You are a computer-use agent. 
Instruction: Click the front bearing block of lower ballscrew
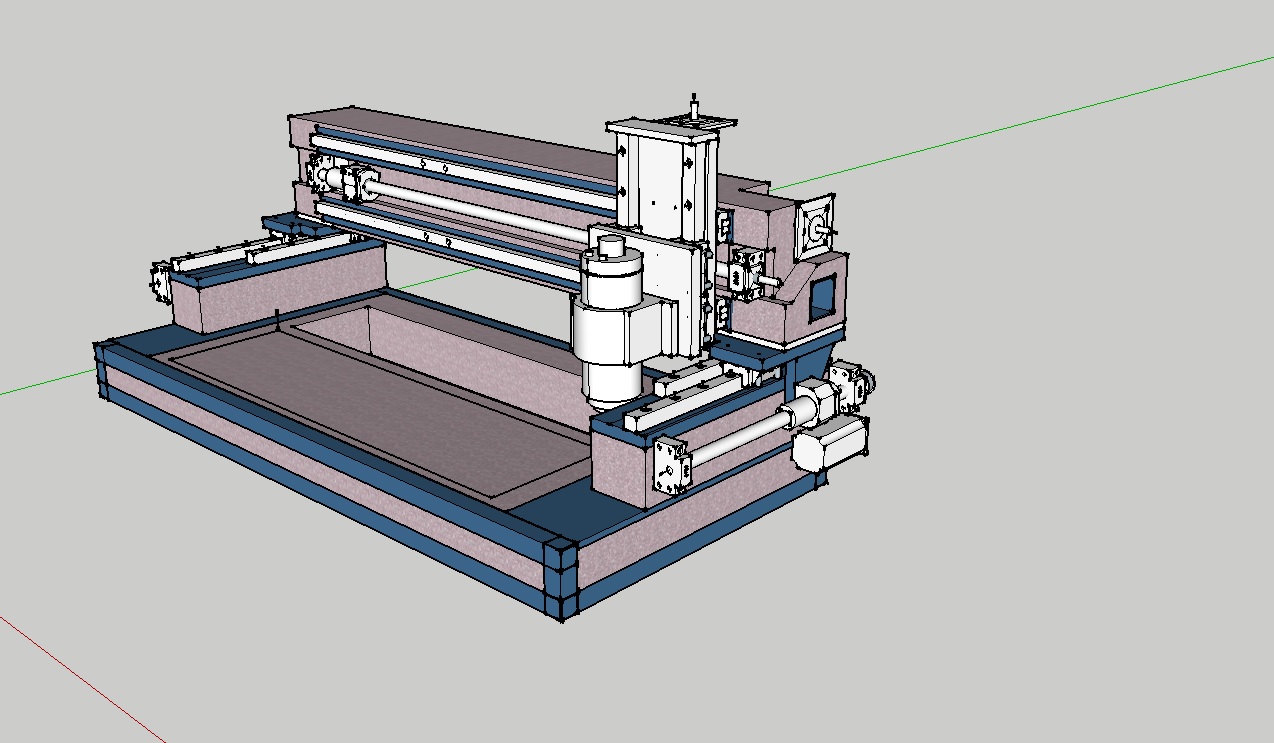tap(672, 465)
